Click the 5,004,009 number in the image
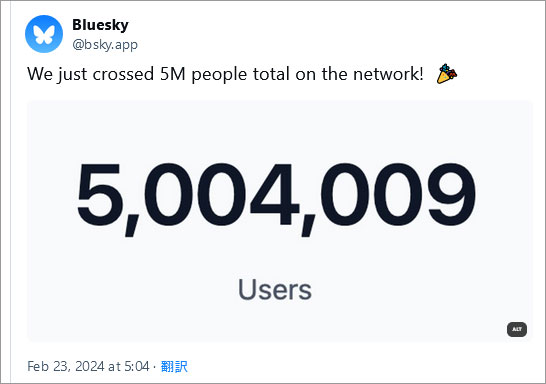 (276, 196)
